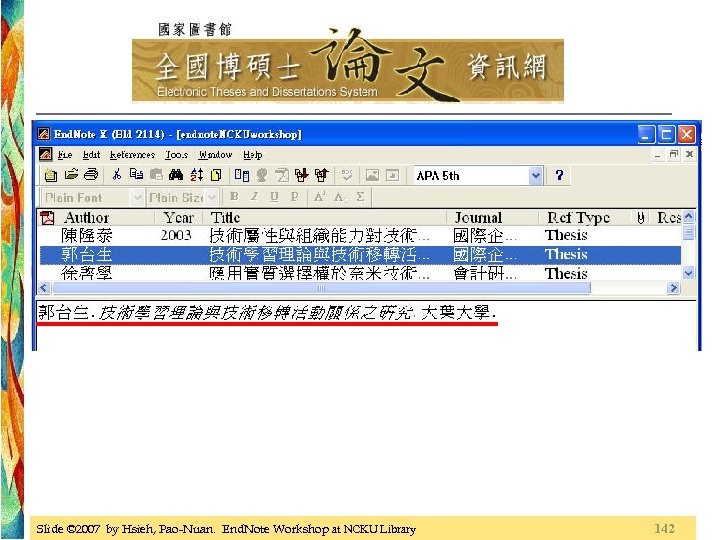The image size is (720, 540).
Task: Click the horizontal scrollbar right arrow
Action: (673, 288)
